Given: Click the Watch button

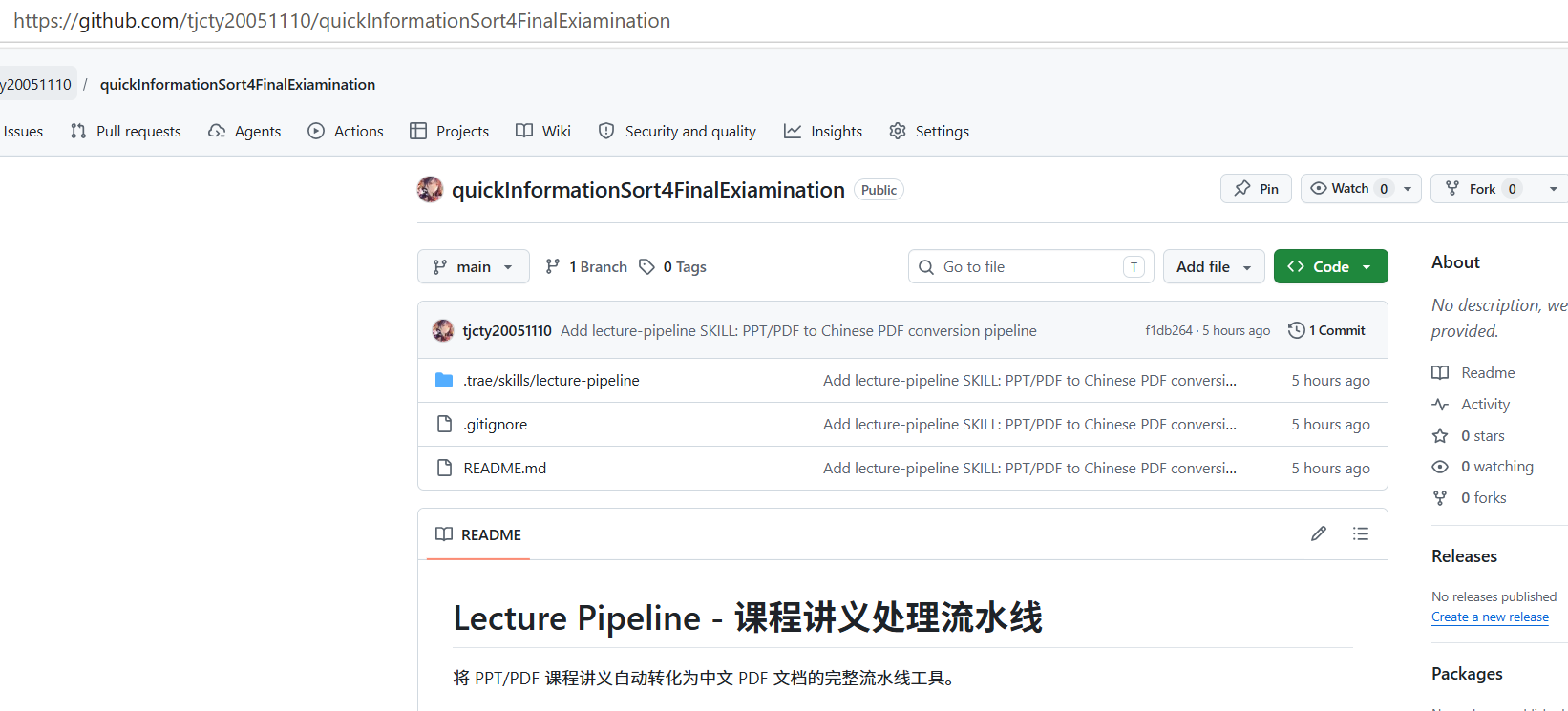Looking at the screenshot, I should coord(1348,188).
